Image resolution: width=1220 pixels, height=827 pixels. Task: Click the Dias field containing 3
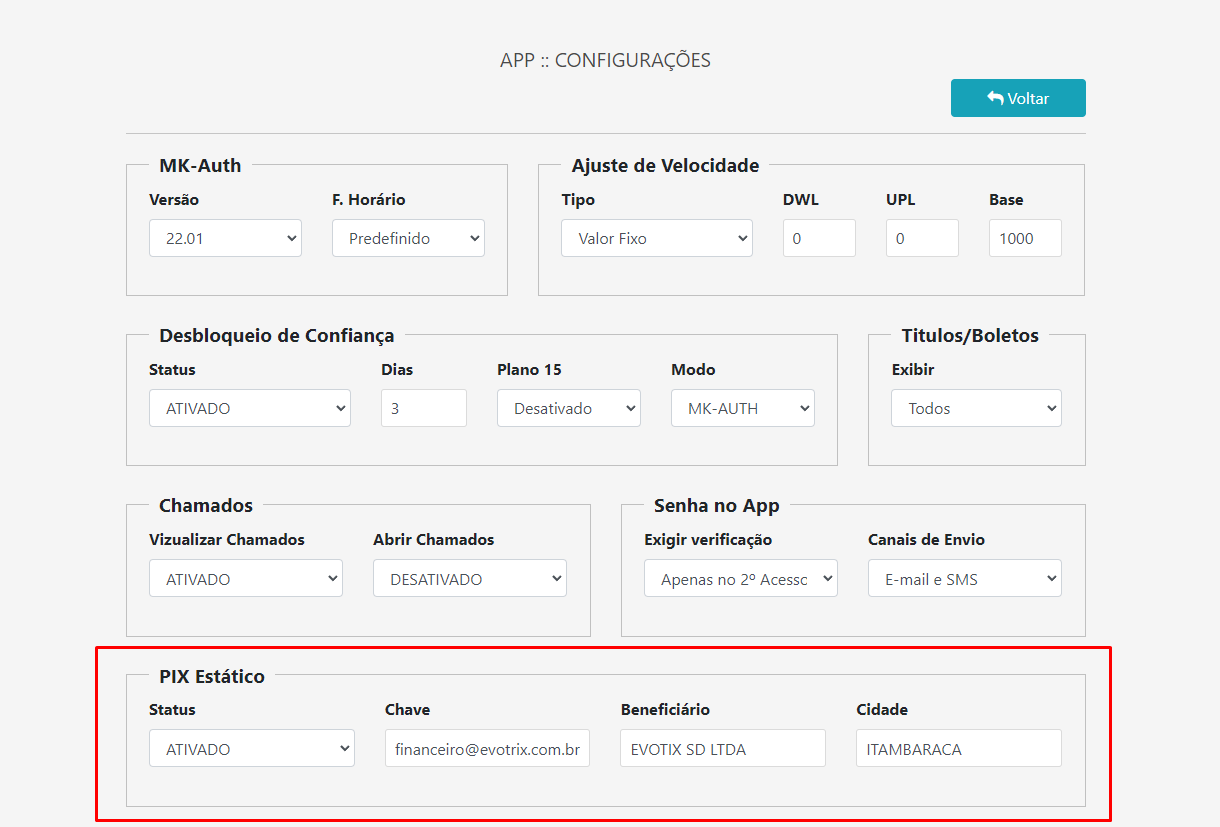click(423, 408)
